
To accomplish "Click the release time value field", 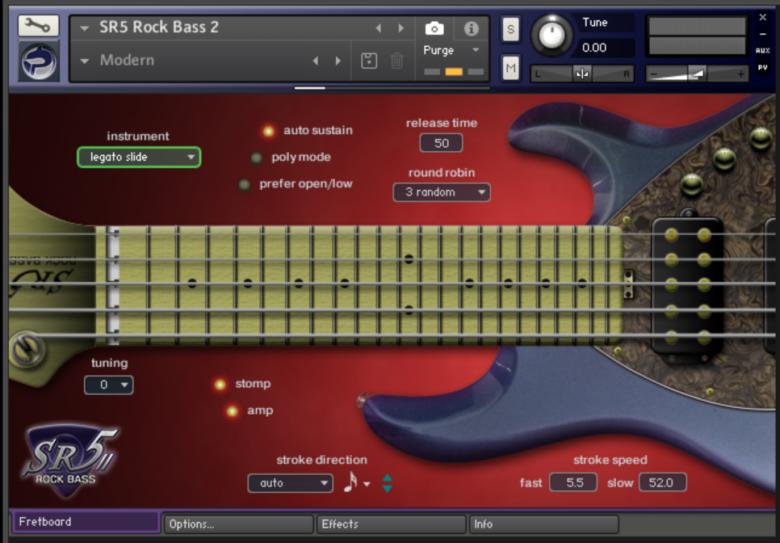I will [x=441, y=143].
